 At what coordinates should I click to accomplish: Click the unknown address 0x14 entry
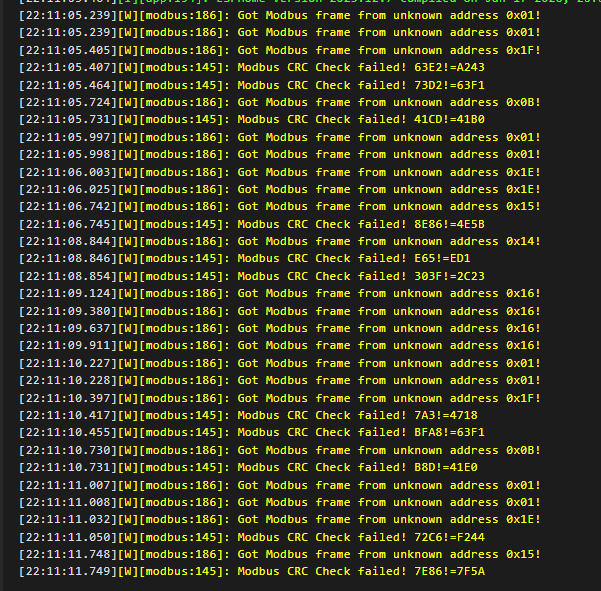tap(523, 241)
